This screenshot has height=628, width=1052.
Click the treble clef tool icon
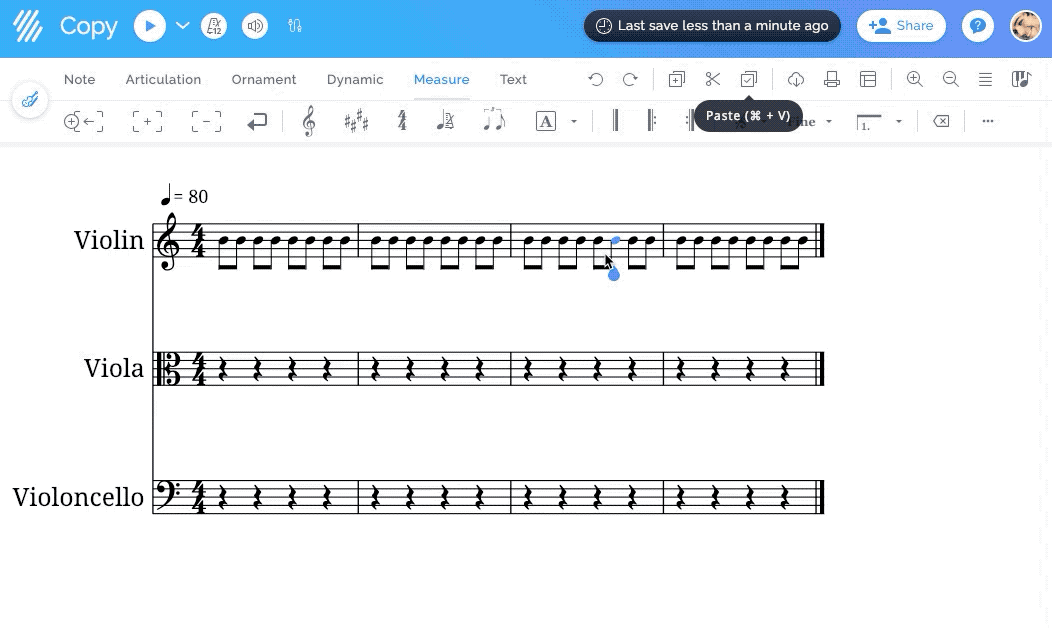tap(309, 121)
